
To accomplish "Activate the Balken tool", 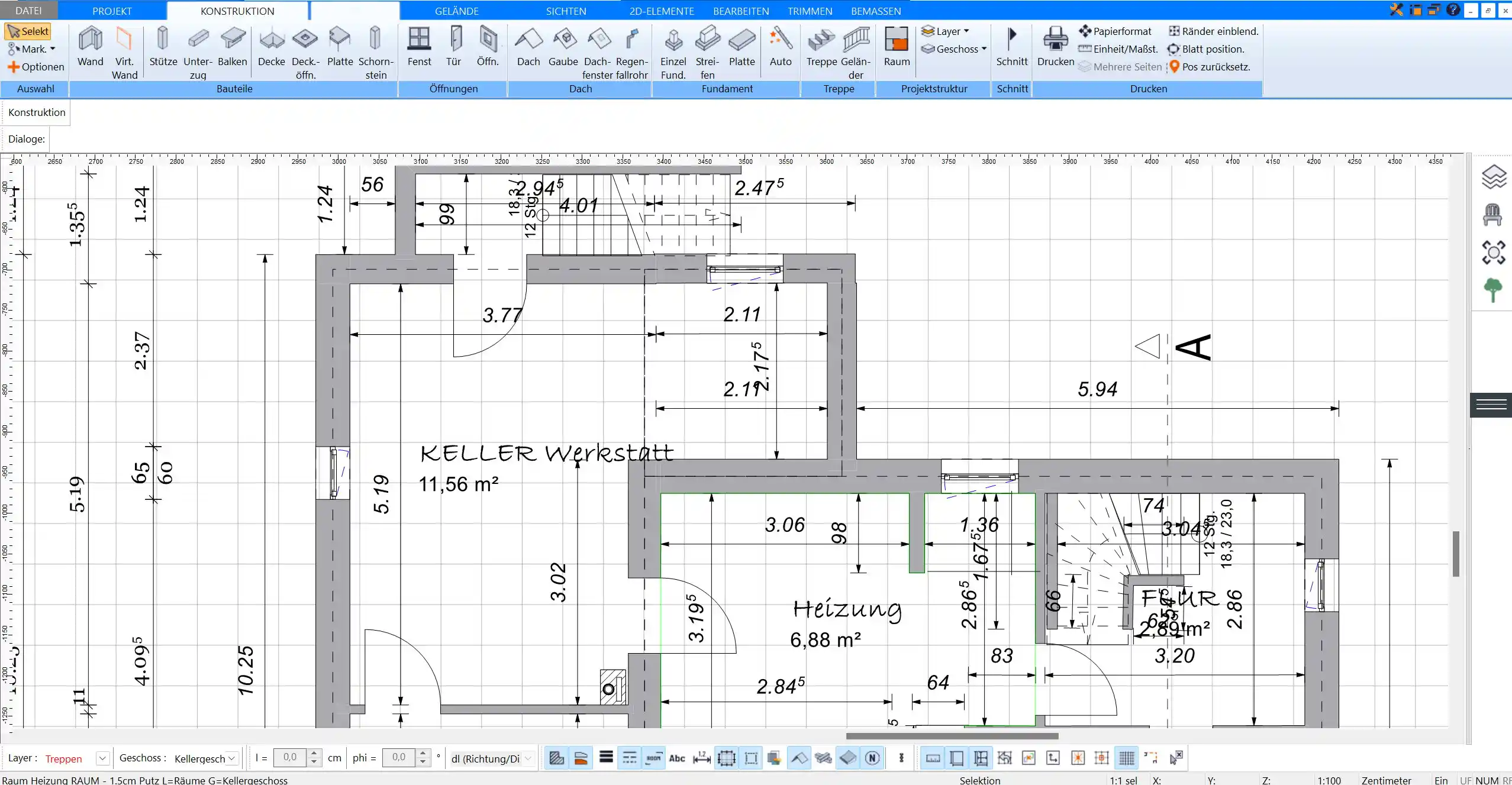I will (232, 47).
